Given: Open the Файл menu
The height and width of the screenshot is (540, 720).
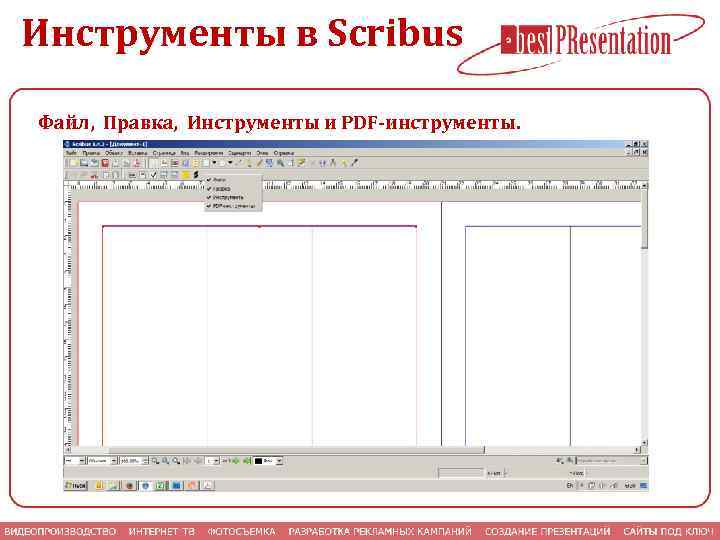Looking at the screenshot, I should coord(71,153).
